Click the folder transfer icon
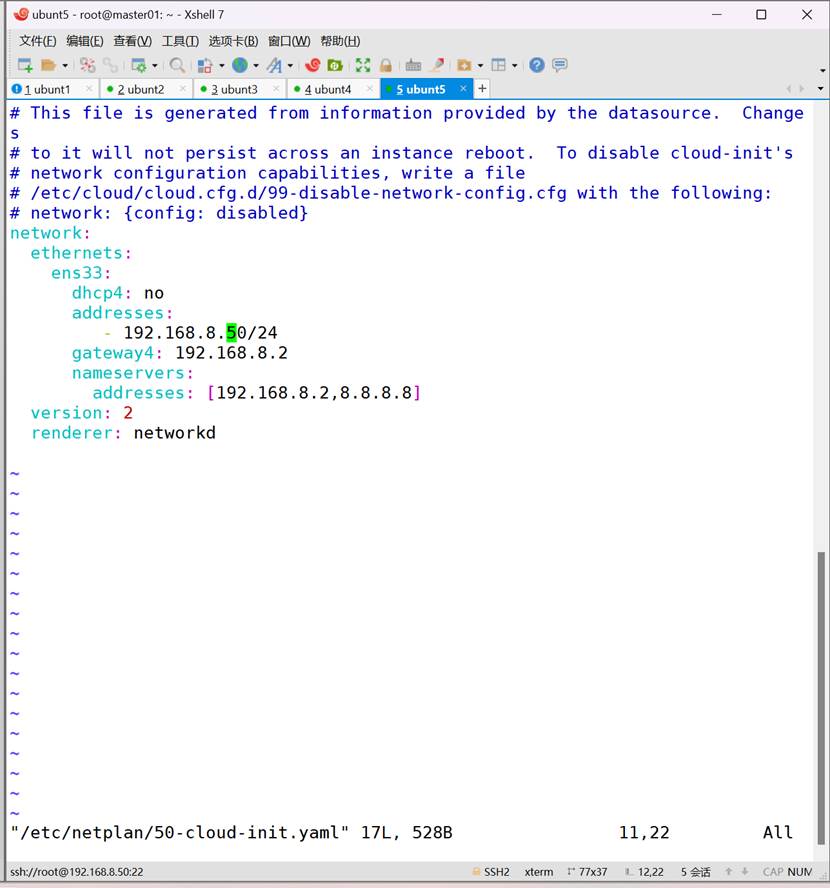Image resolution: width=830 pixels, height=888 pixels. pyautogui.click(x=464, y=65)
